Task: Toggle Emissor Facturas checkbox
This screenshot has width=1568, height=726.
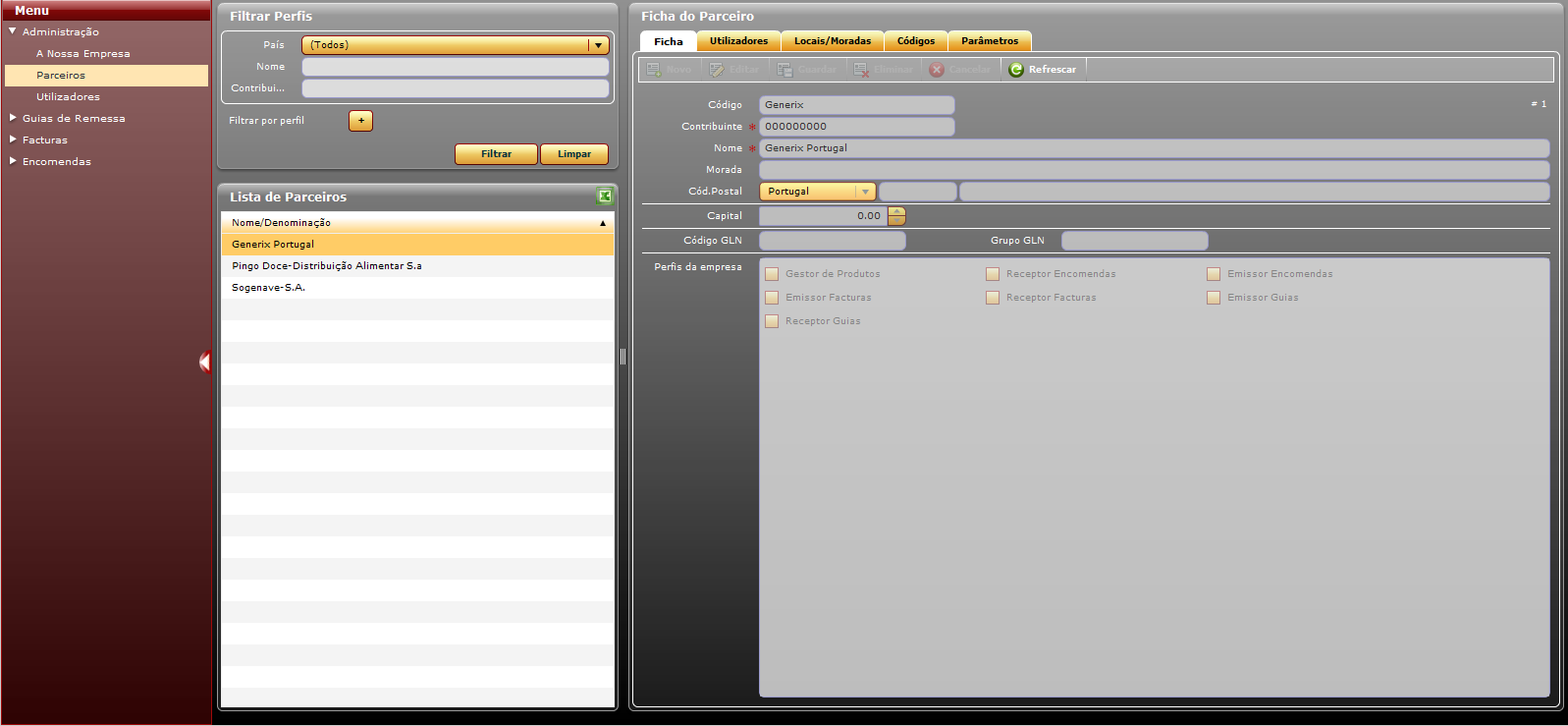Action: point(772,298)
